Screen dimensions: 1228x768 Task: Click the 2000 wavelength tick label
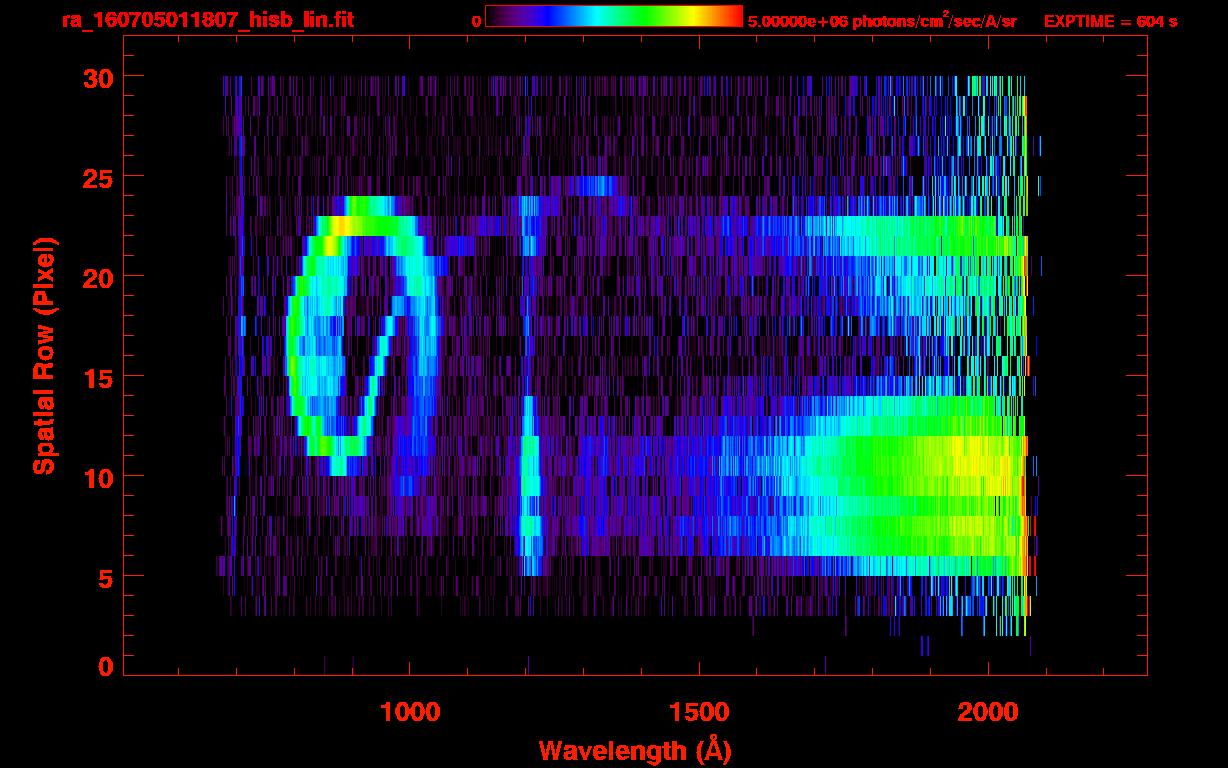pyautogui.click(x=989, y=712)
